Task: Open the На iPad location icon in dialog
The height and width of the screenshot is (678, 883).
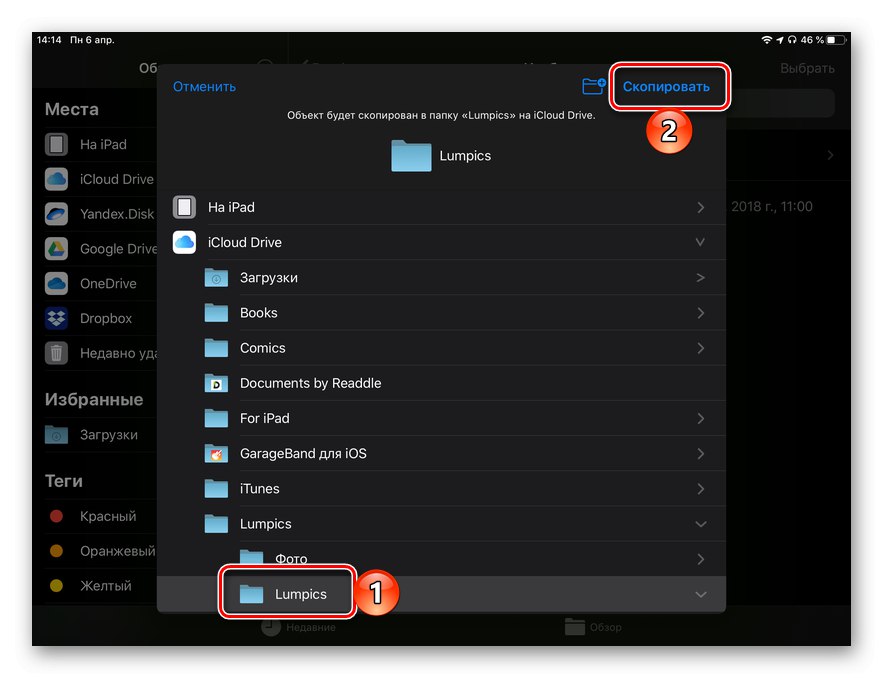Action: (x=184, y=207)
